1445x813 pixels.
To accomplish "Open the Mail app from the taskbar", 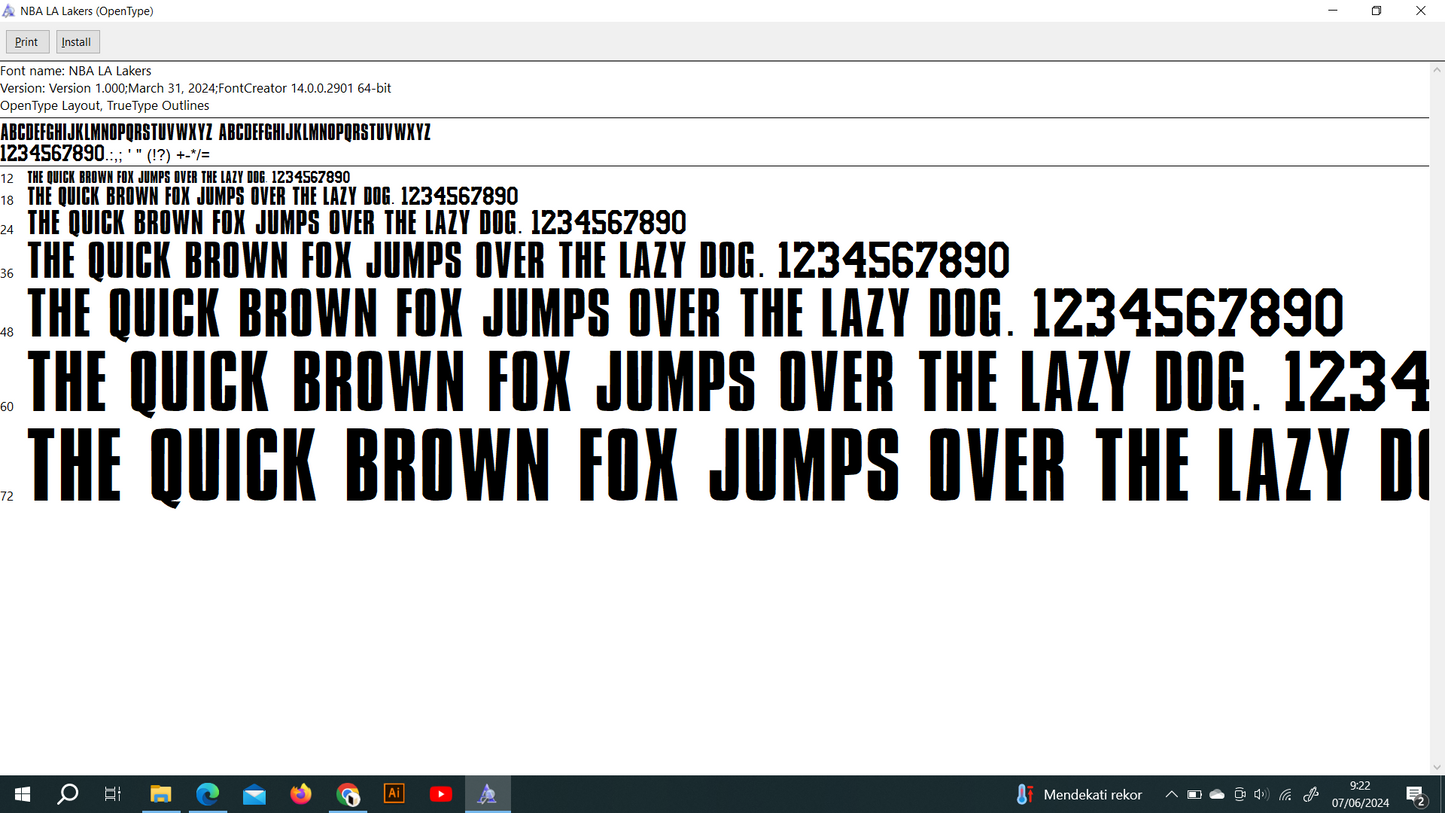I will 254,794.
